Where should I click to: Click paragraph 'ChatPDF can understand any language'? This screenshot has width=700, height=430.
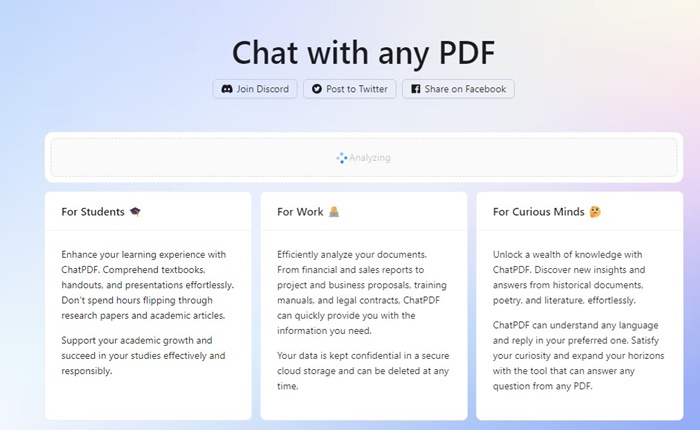(579, 355)
